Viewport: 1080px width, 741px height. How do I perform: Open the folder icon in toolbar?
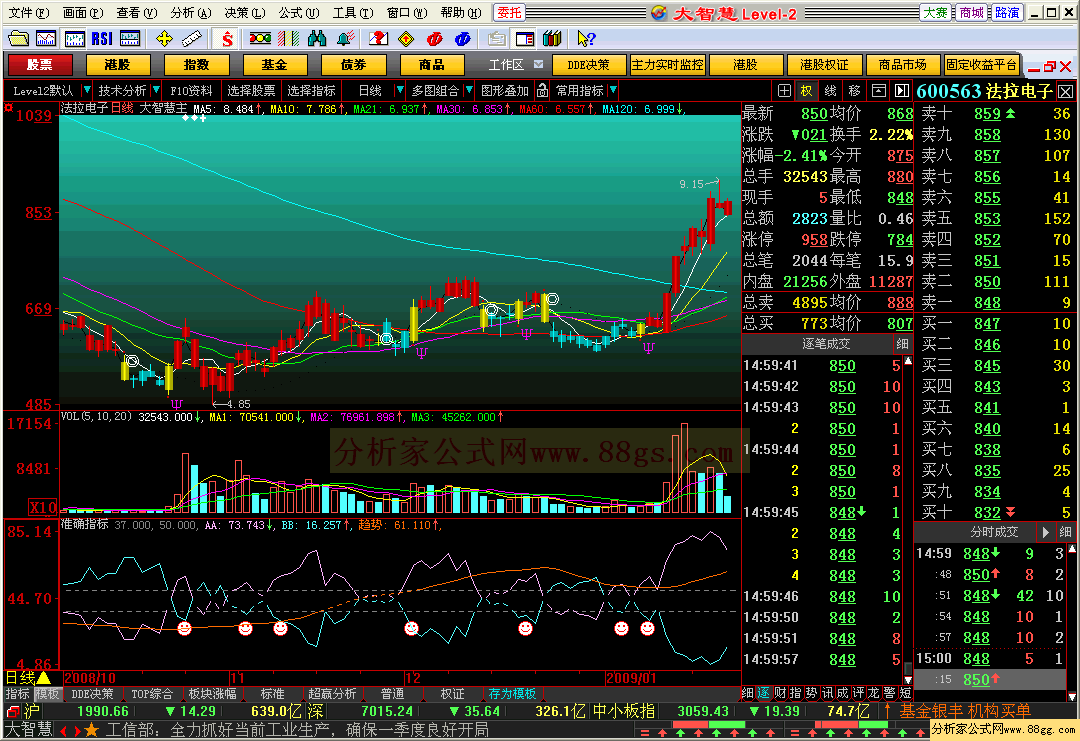[x=19, y=39]
